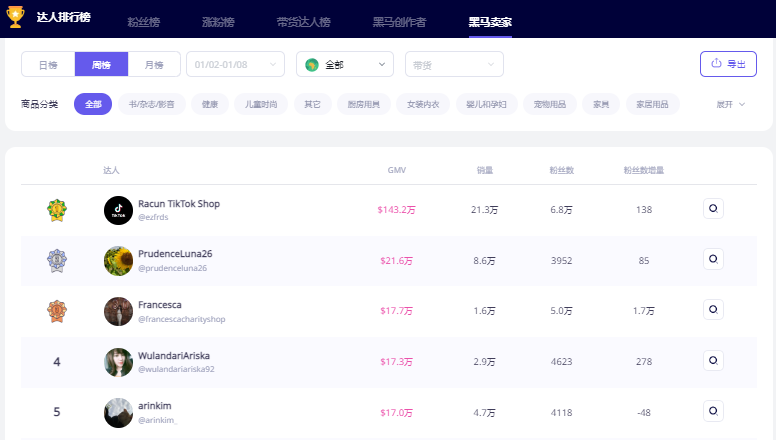The height and width of the screenshot is (440, 776).
Task: Filter by 家居用品 category
Action: (652, 104)
